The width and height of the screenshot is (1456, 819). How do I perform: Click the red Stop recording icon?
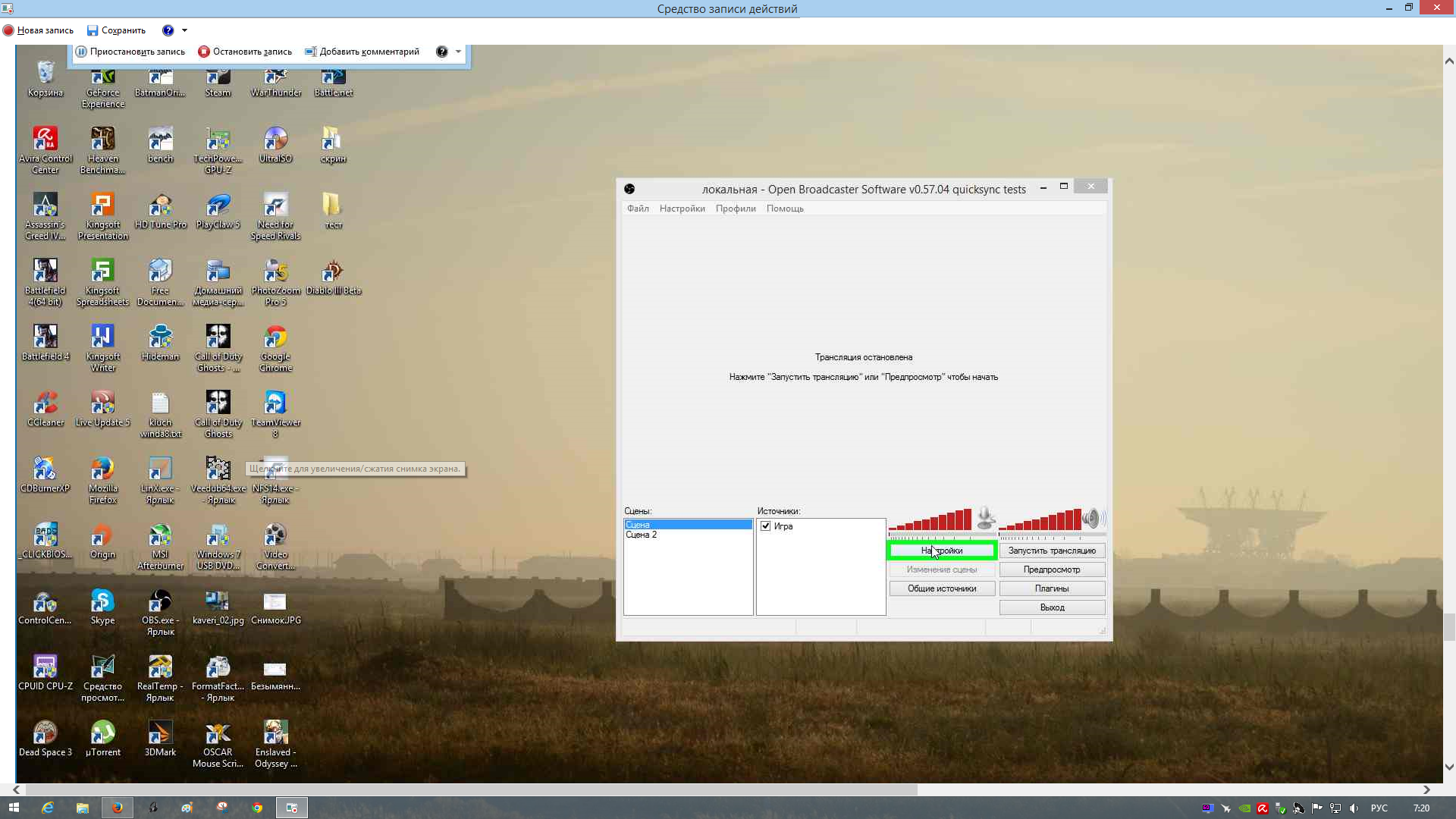(x=203, y=52)
